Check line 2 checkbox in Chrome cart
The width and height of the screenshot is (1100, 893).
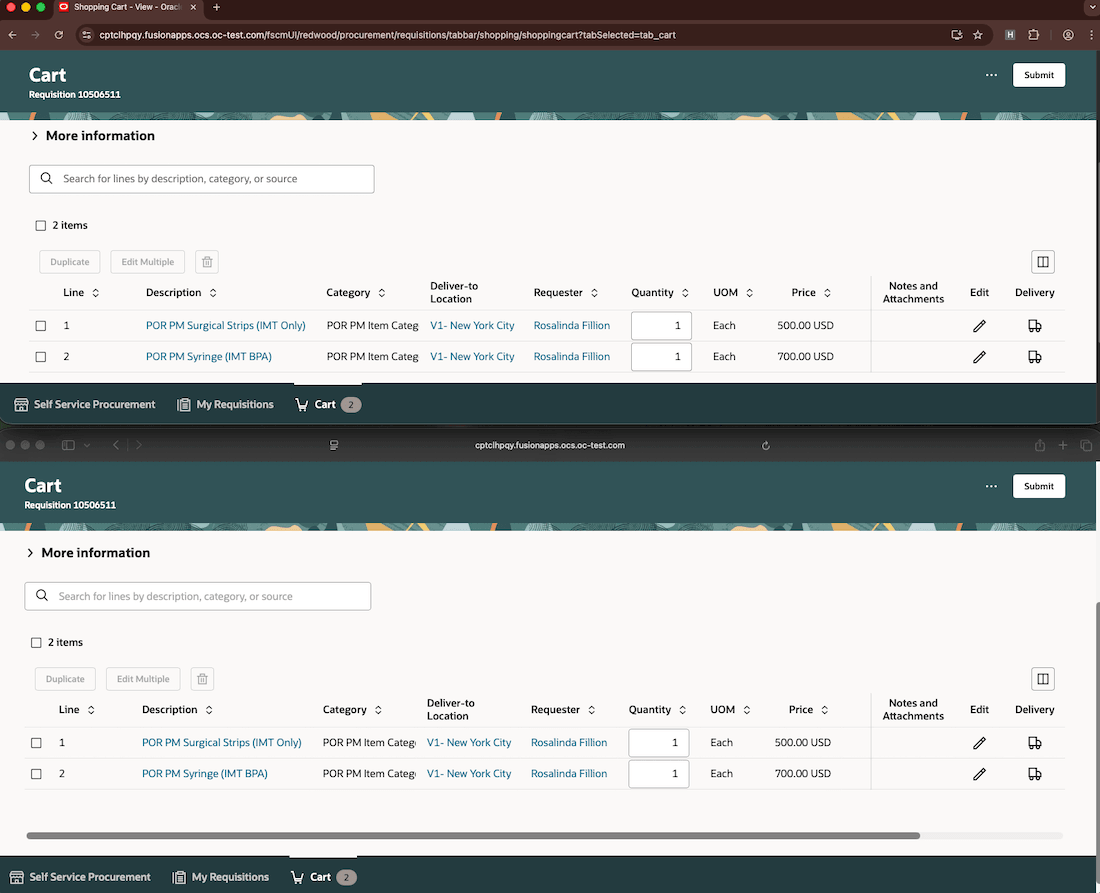(41, 357)
